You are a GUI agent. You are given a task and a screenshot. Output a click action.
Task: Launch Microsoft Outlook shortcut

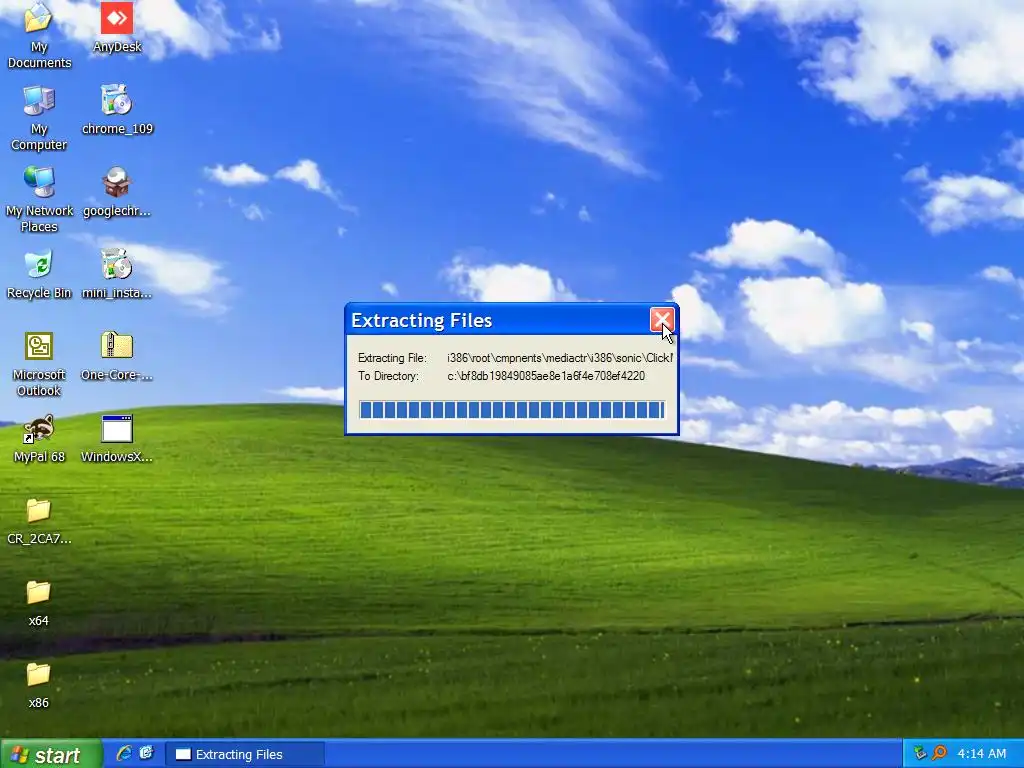pos(39,364)
